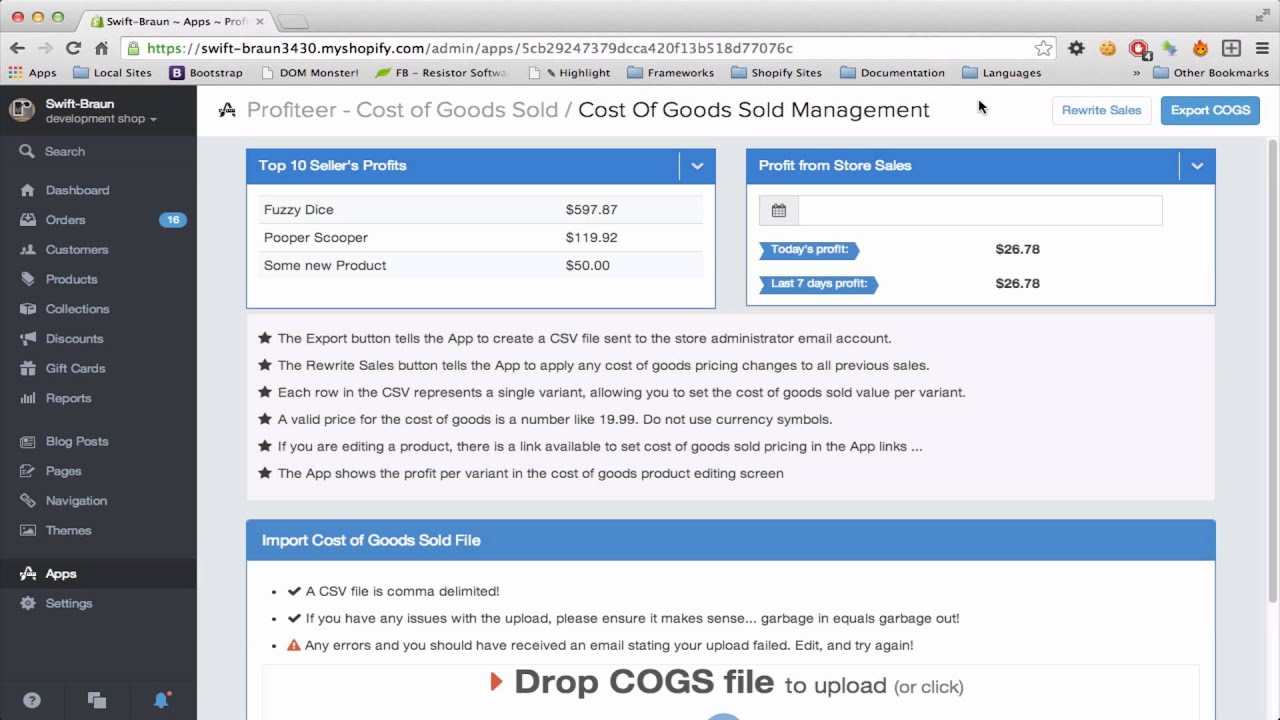Reload the page
Screen dimensions: 1280x720
point(73,48)
